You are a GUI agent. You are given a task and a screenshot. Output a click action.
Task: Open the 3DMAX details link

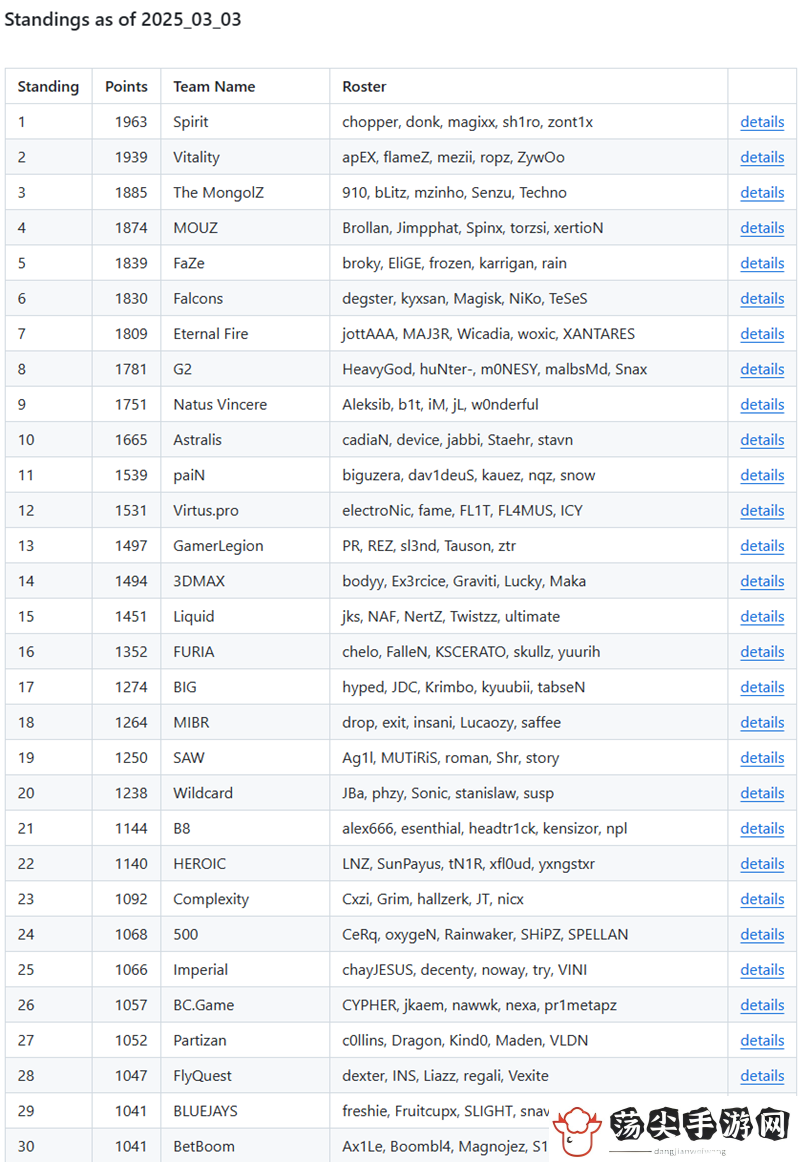point(762,581)
